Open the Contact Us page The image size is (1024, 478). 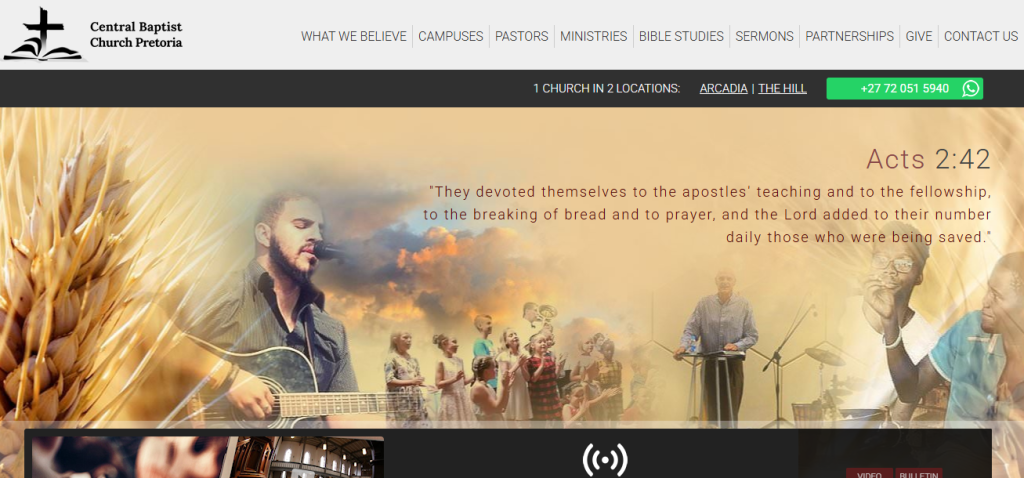point(981,37)
